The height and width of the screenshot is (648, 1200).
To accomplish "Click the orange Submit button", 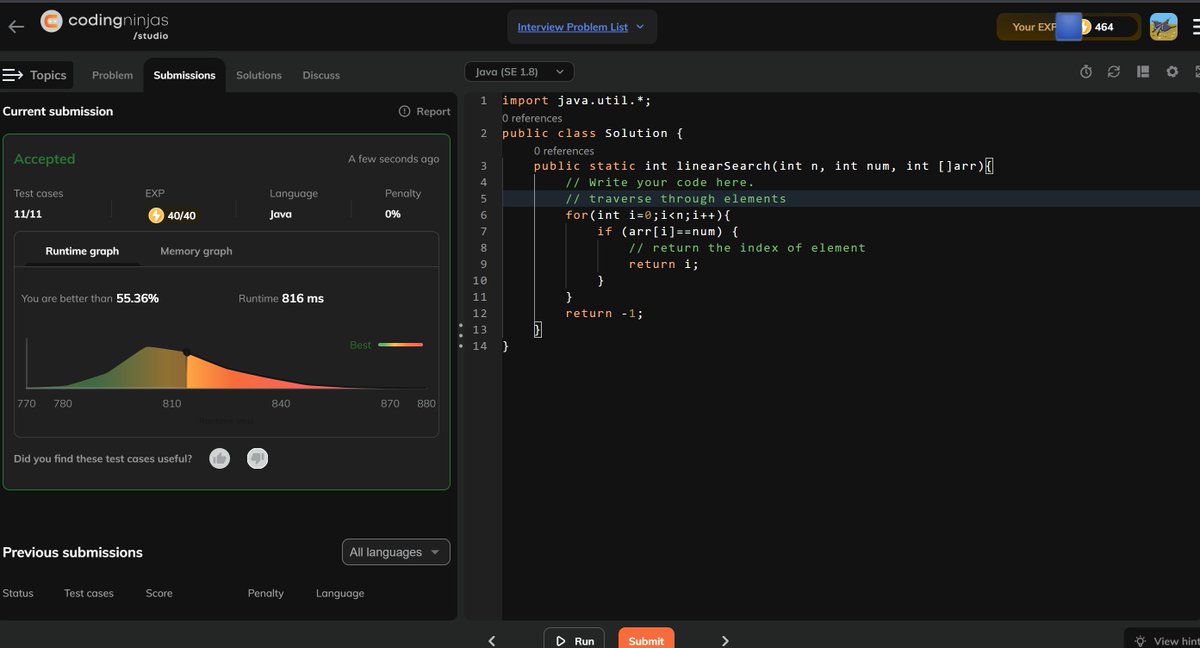I will coord(646,640).
